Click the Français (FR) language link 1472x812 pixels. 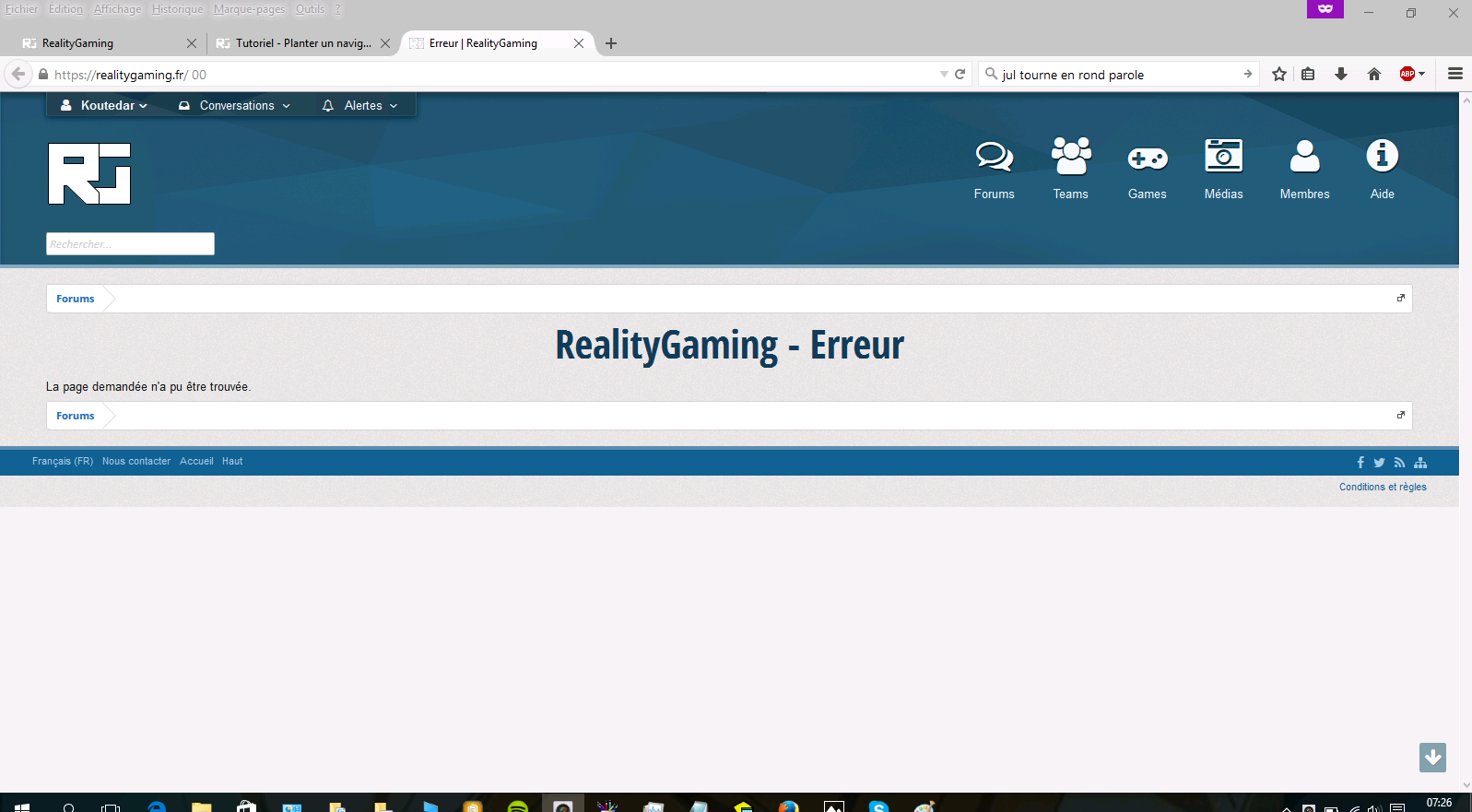click(63, 461)
